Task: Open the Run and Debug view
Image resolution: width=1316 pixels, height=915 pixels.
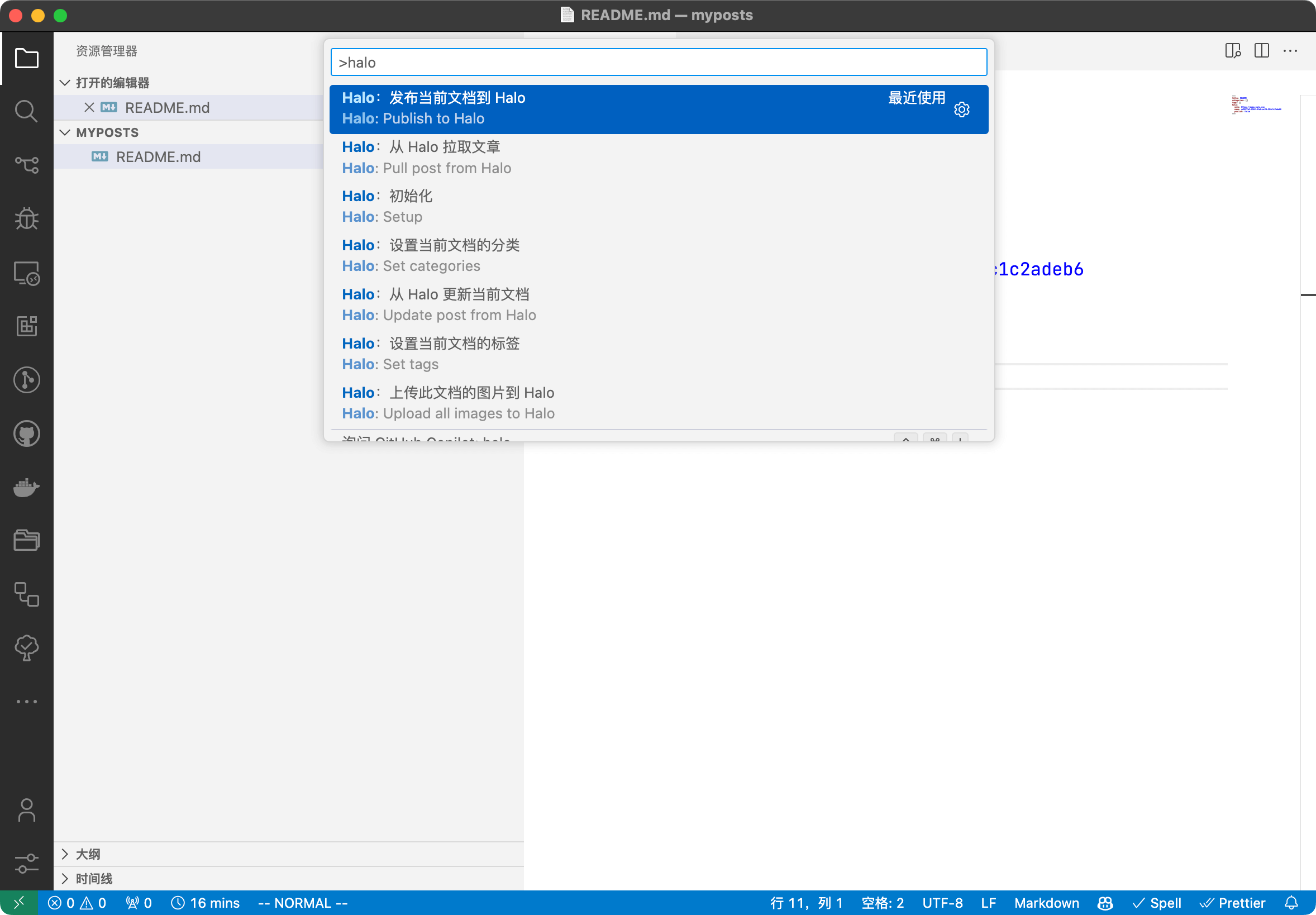Action: click(x=26, y=218)
